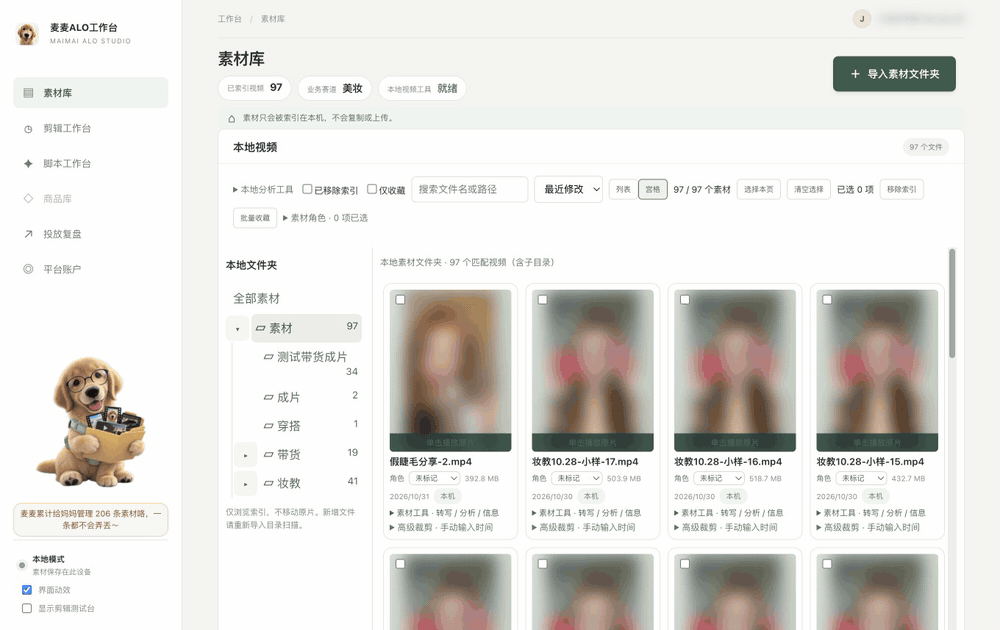Expand the 妆教 folder arrow
Image resolution: width=1000 pixels, height=630 pixels.
pyautogui.click(x=246, y=484)
